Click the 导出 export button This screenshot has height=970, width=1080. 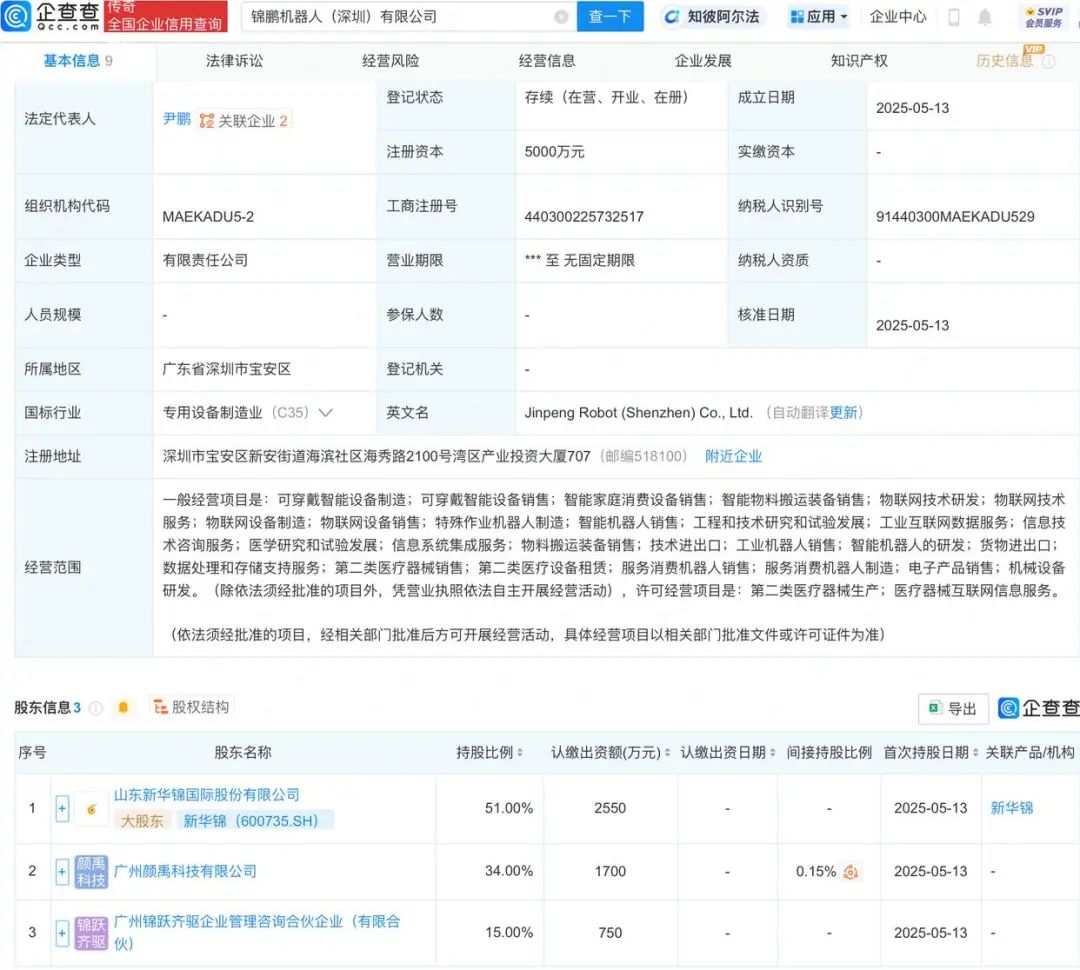pos(953,708)
